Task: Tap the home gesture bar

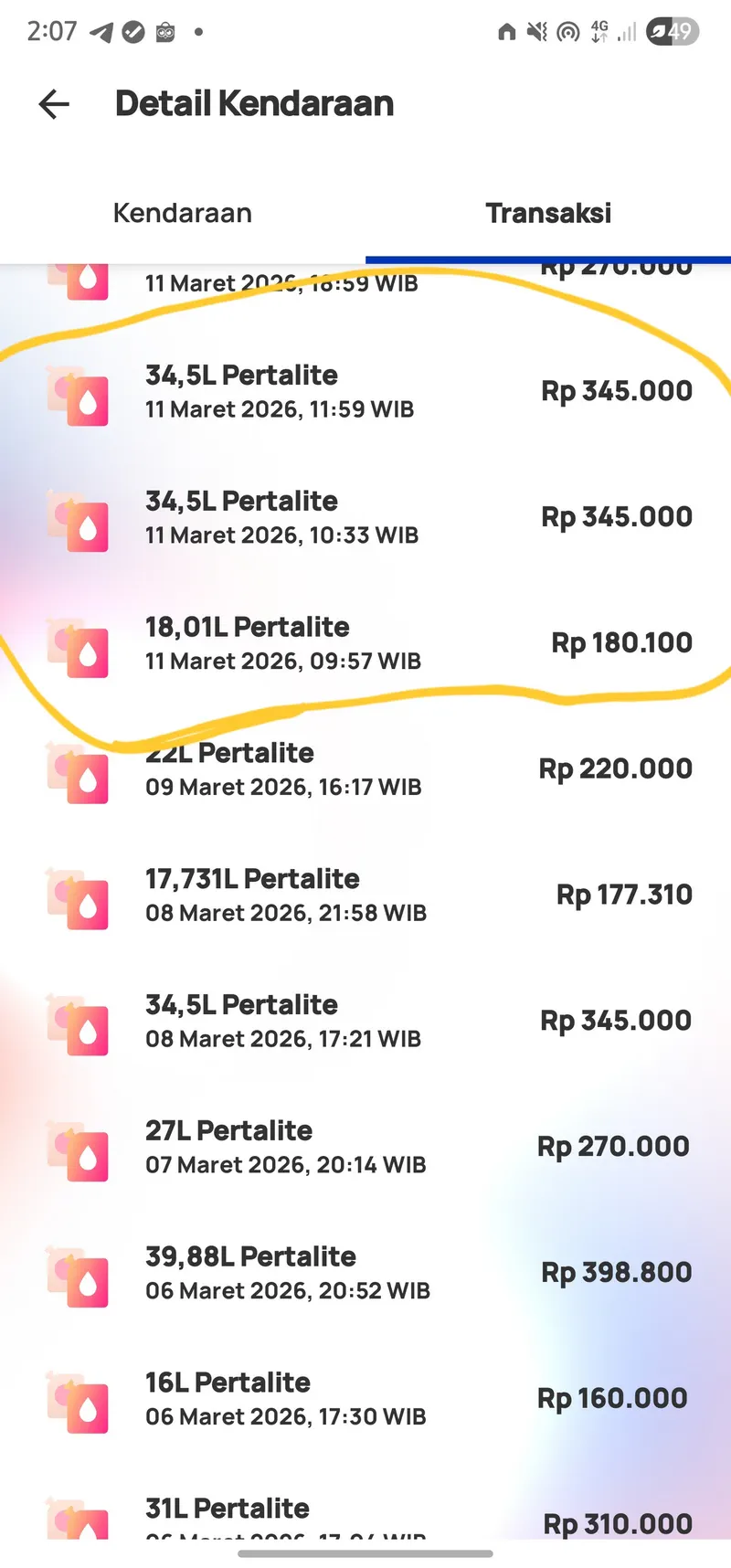Action: click(365, 1552)
